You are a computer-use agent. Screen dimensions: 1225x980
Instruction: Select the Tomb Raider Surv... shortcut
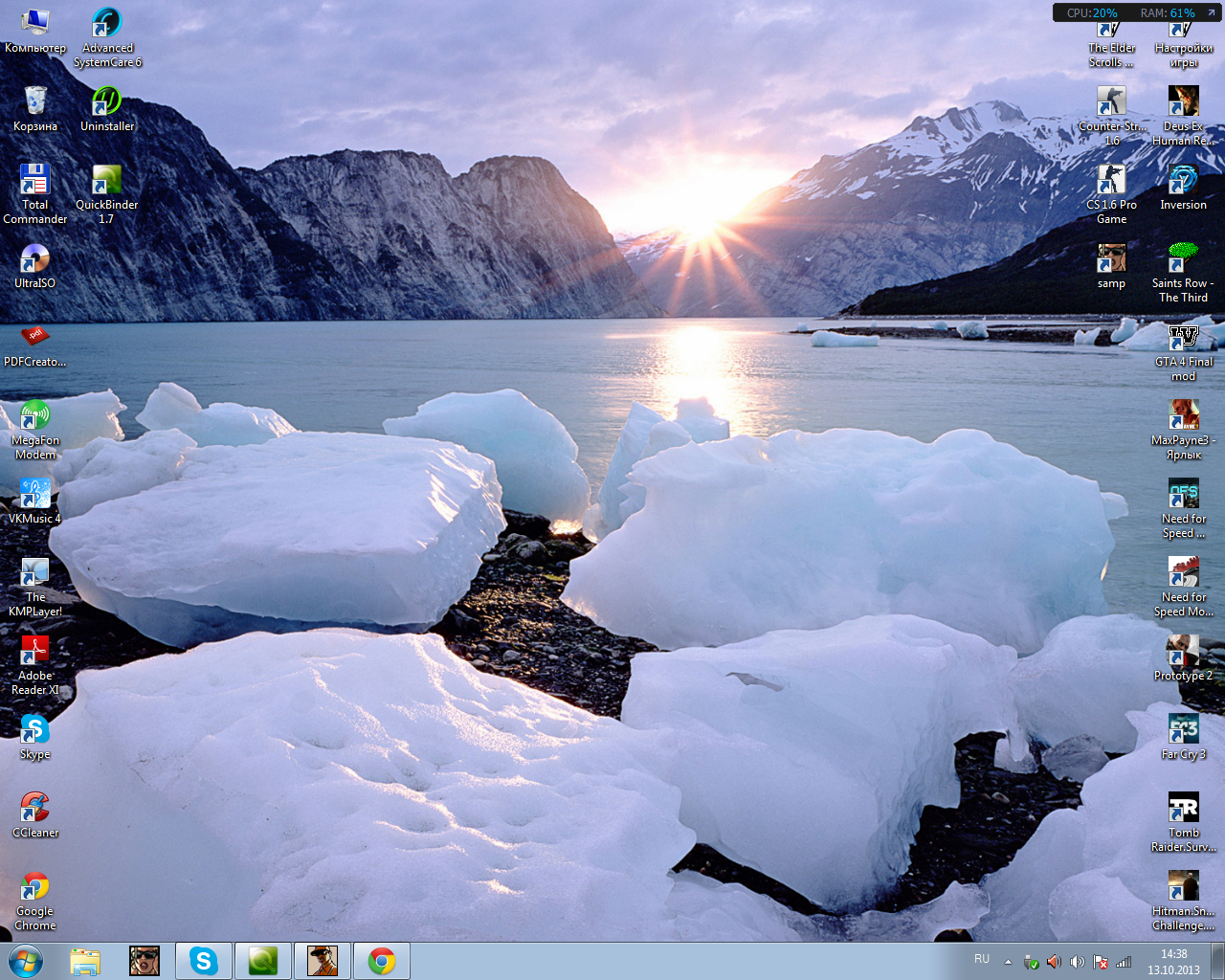coord(1184,822)
